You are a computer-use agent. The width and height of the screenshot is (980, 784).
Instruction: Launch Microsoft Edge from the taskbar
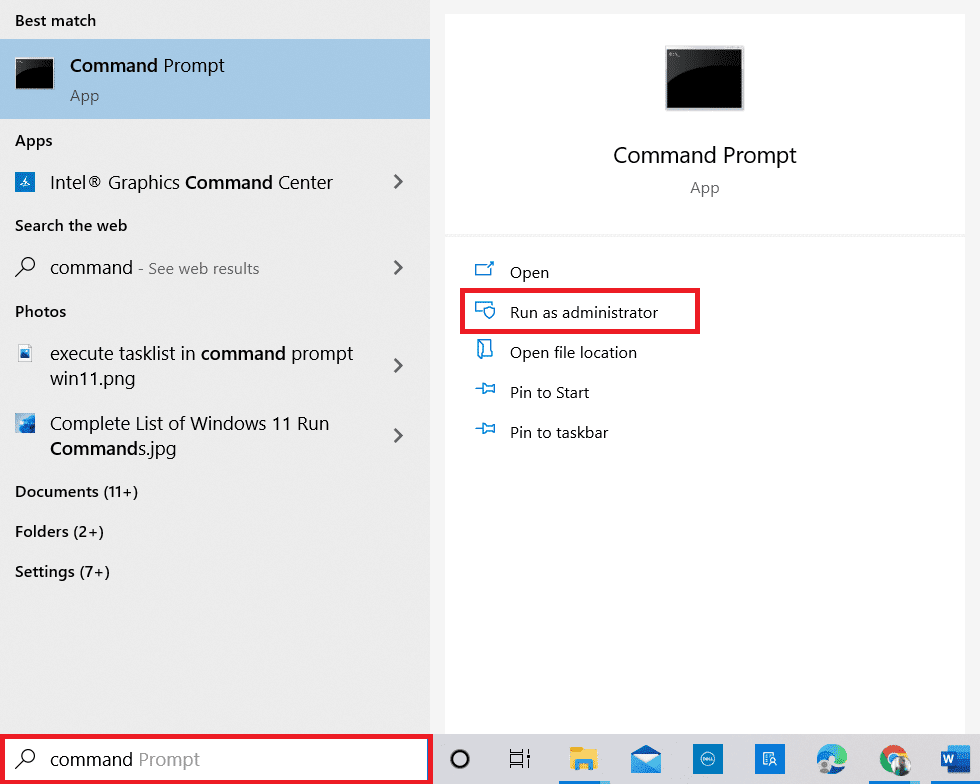tap(831, 759)
